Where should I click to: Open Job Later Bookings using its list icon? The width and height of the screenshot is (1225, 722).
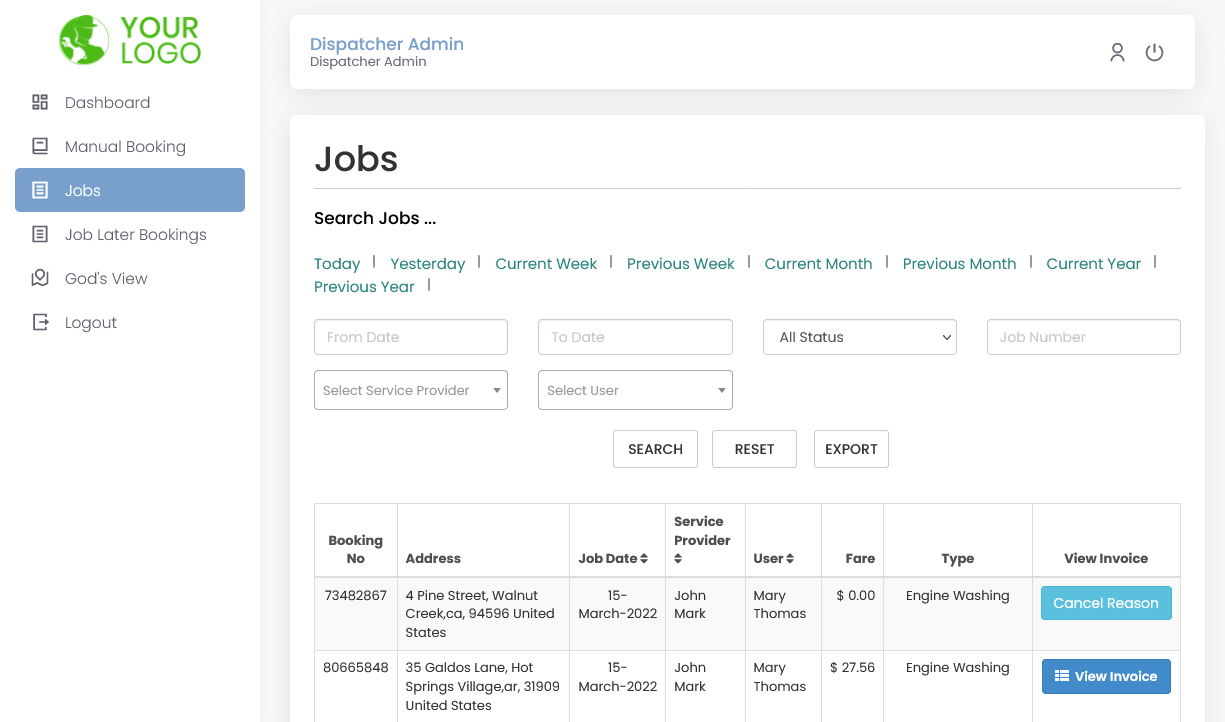tap(39, 234)
